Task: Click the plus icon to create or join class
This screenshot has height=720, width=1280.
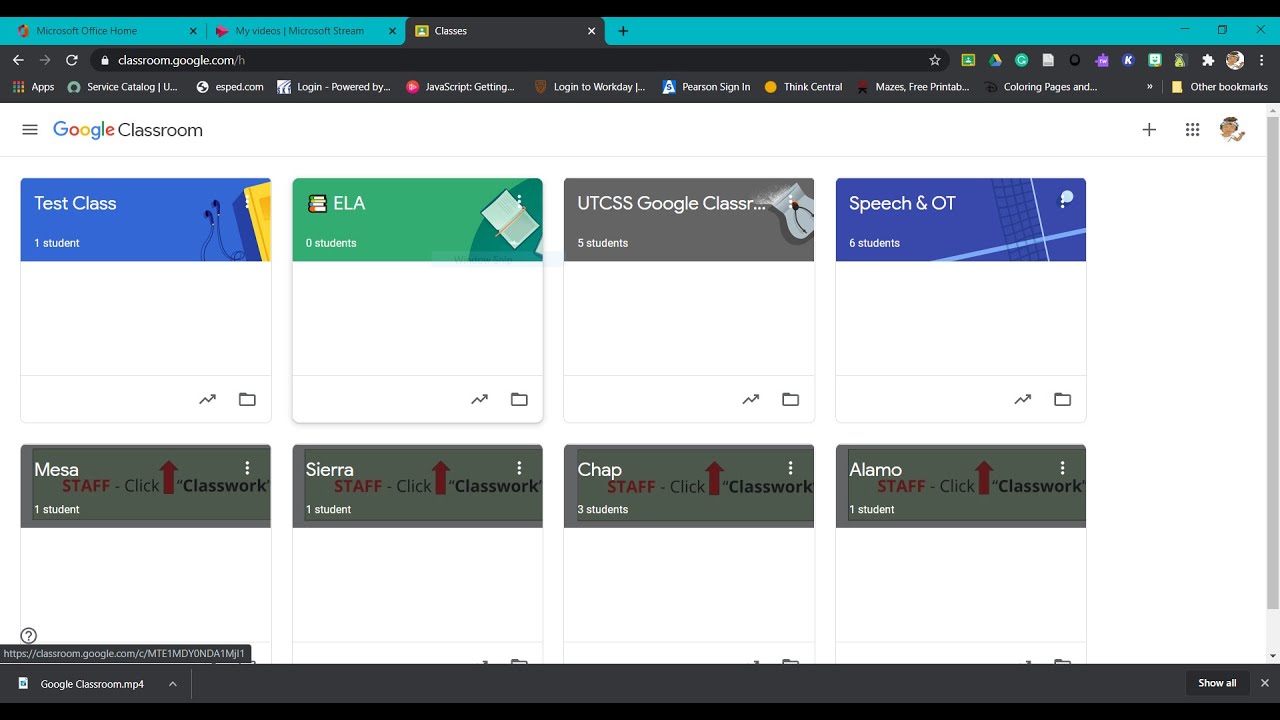Action: [1149, 130]
